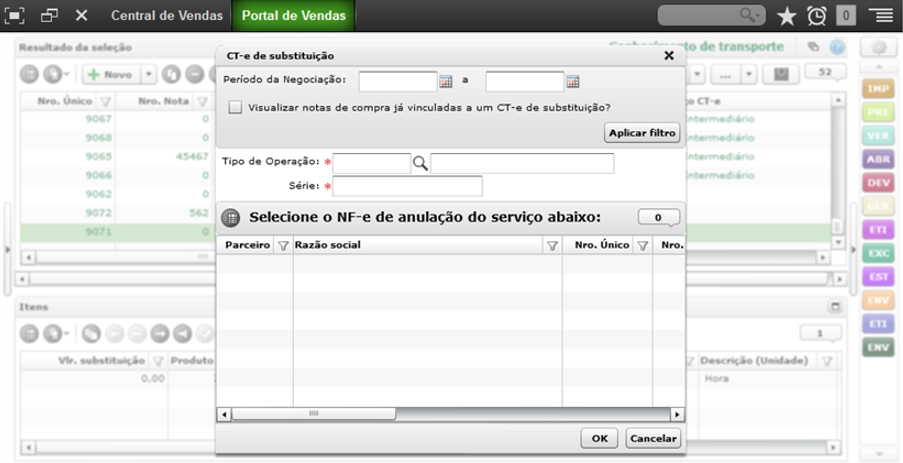Open help icon beside Conhecimento de transporte
The width and height of the screenshot is (903, 463).
[x=837, y=47]
